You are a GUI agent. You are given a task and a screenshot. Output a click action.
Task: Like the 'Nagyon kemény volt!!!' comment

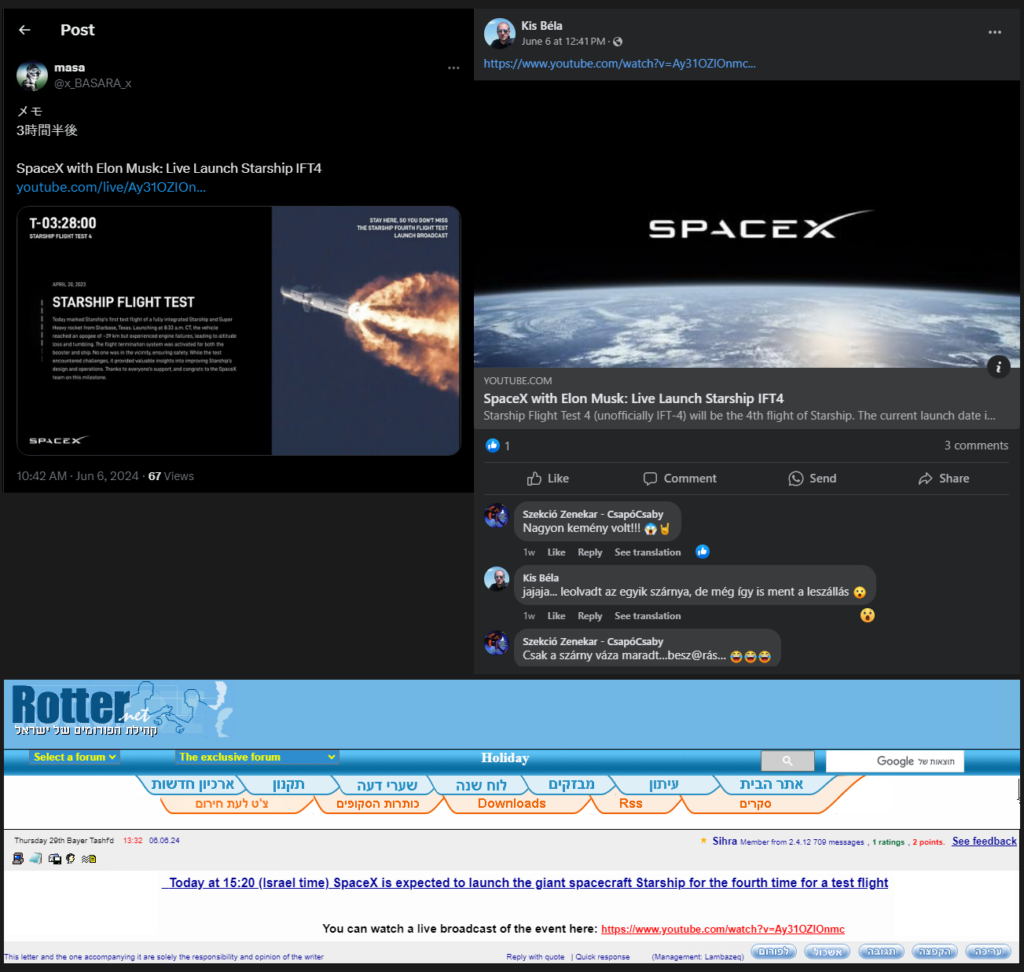pyautogui.click(x=556, y=553)
